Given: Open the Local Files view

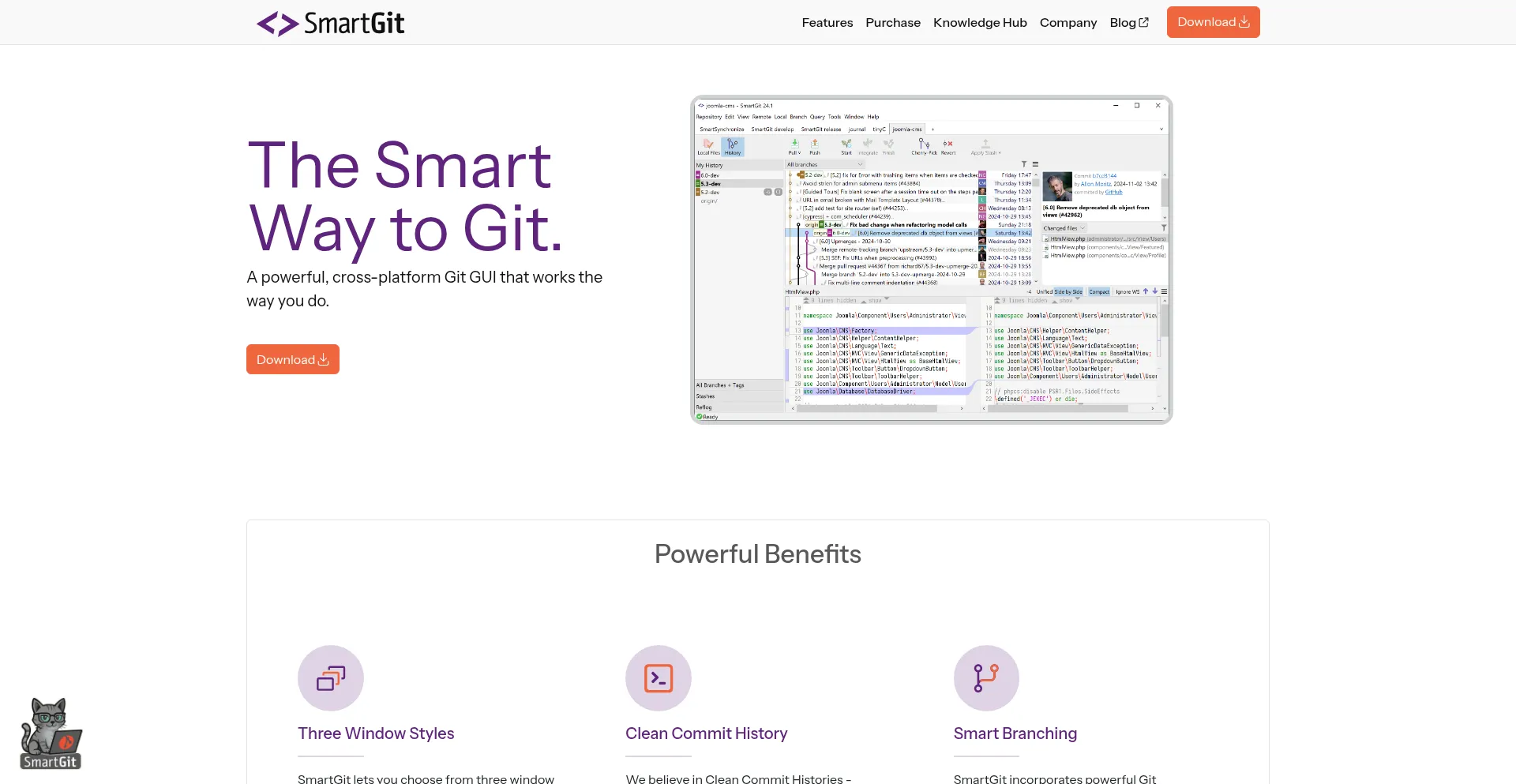Looking at the screenshot, I should coord(708,148).
